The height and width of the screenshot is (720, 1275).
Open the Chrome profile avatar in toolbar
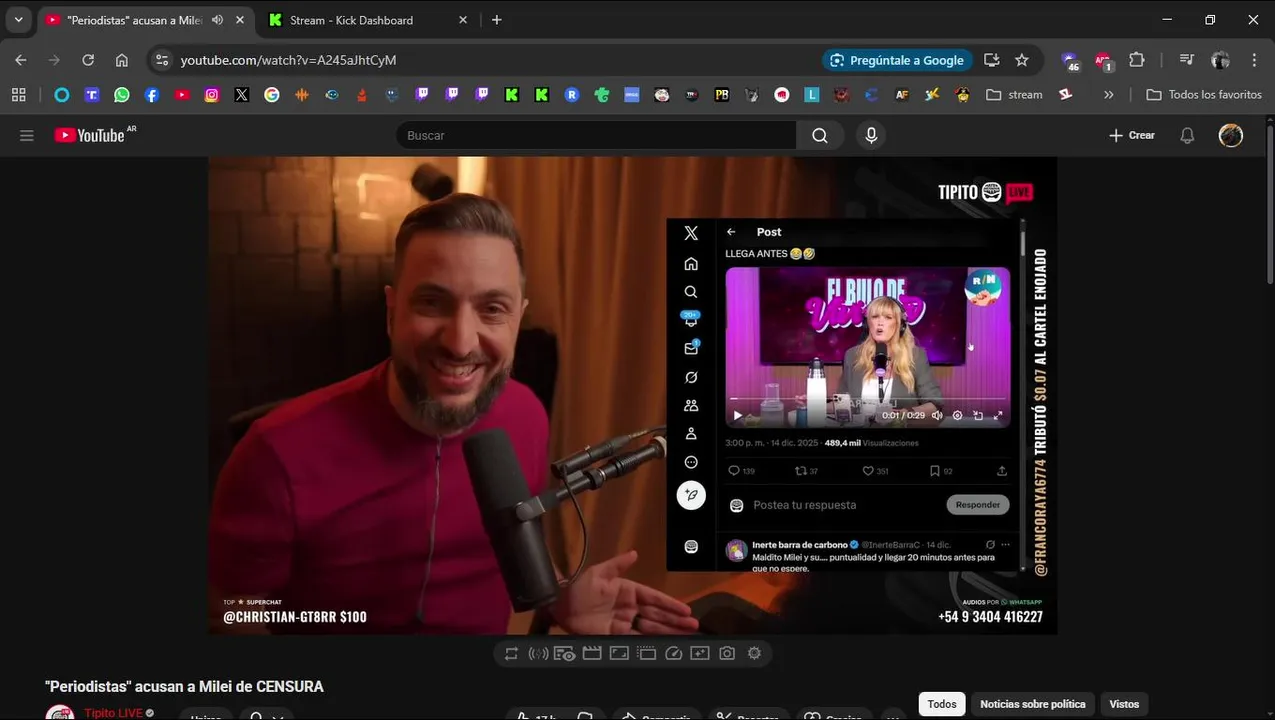(1220, 60)
